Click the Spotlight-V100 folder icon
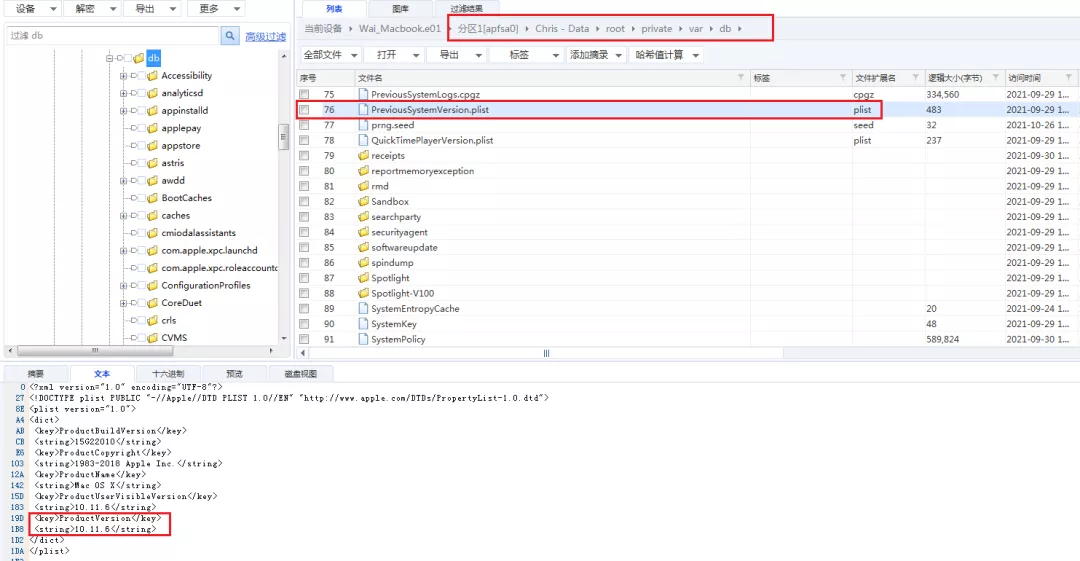Image resolution: width=1080 pixels, height=561 pixels. (364, 293)
